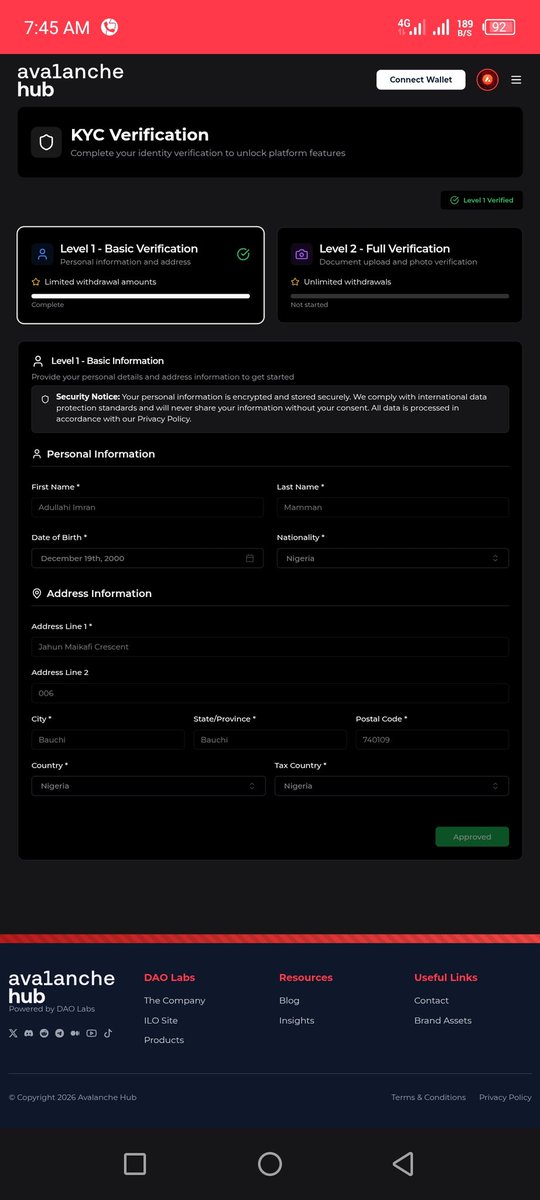Viewport: 540px width, 1200px height.
Task: Click the TikTok social icon
Action: (107, 1033)
